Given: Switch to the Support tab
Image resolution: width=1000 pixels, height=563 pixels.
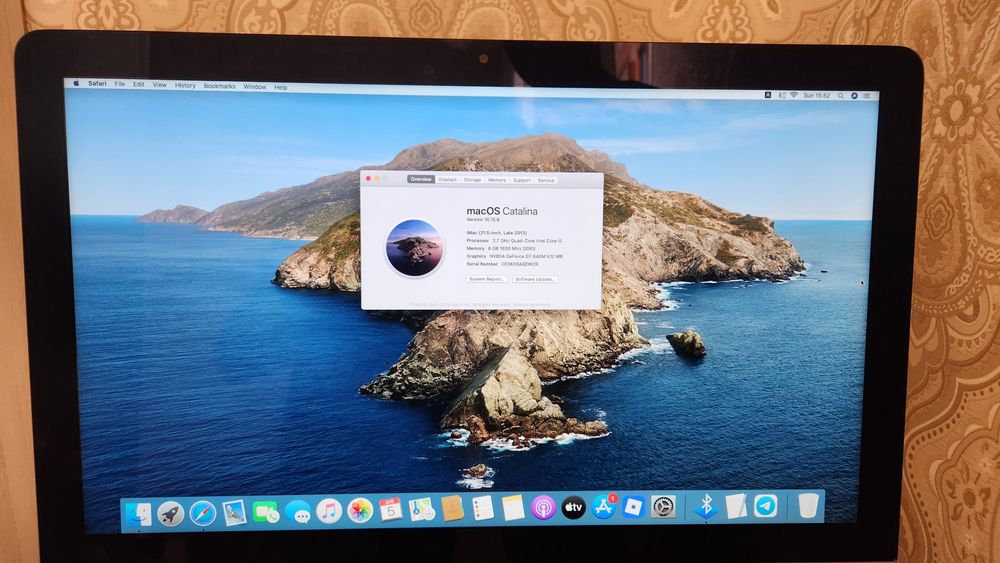Looking at the screenshot, I should [522, 180].
